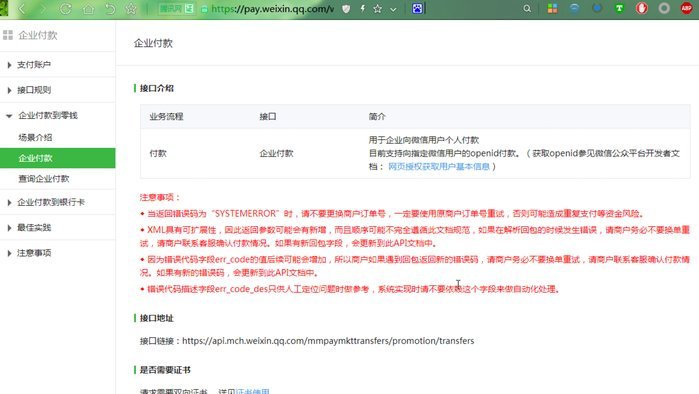Image resolution: width=699 pixels, height=394 pixels.
Task: Click the magnifier search icon
Action: (x=527, y=8)
